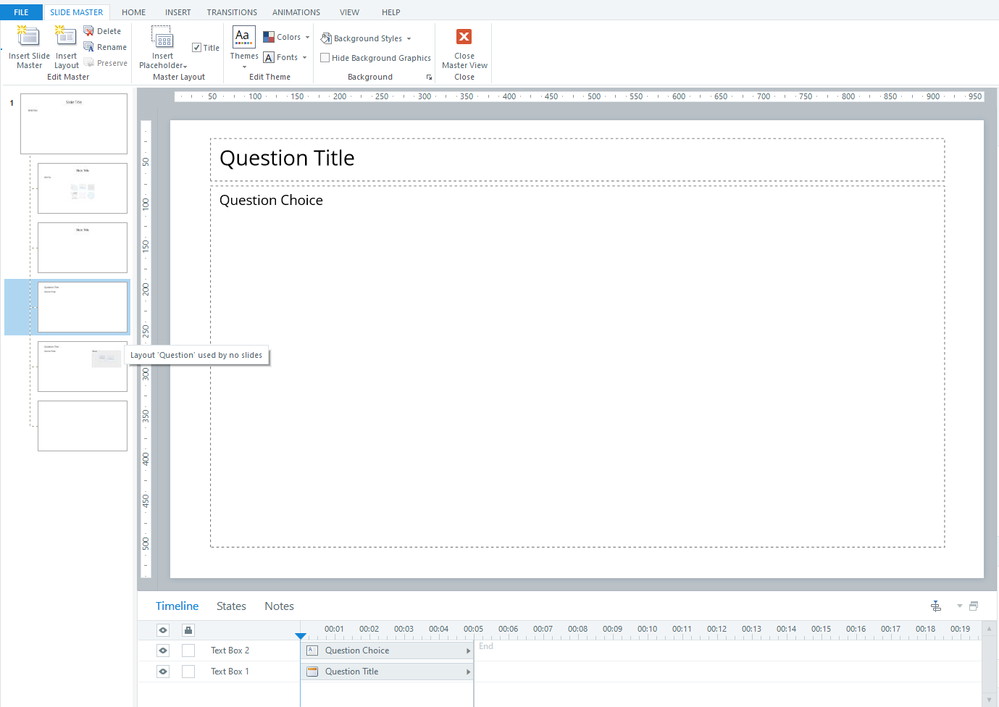999x707 pixels.
Task: Open the Insert Placeholder tool
Action: pyautogui.click(x=162, y=39)
